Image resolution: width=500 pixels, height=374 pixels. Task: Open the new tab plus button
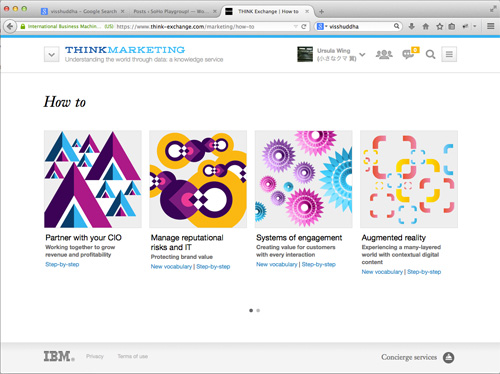pos(321,12)
